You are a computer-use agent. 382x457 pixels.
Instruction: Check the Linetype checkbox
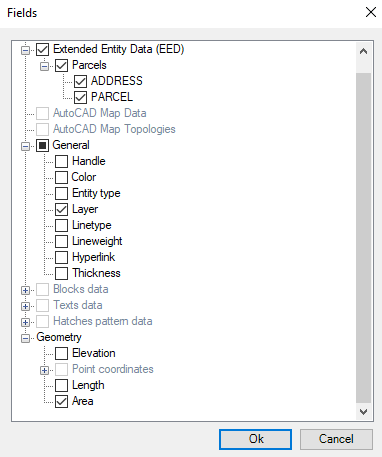[62, 225]
